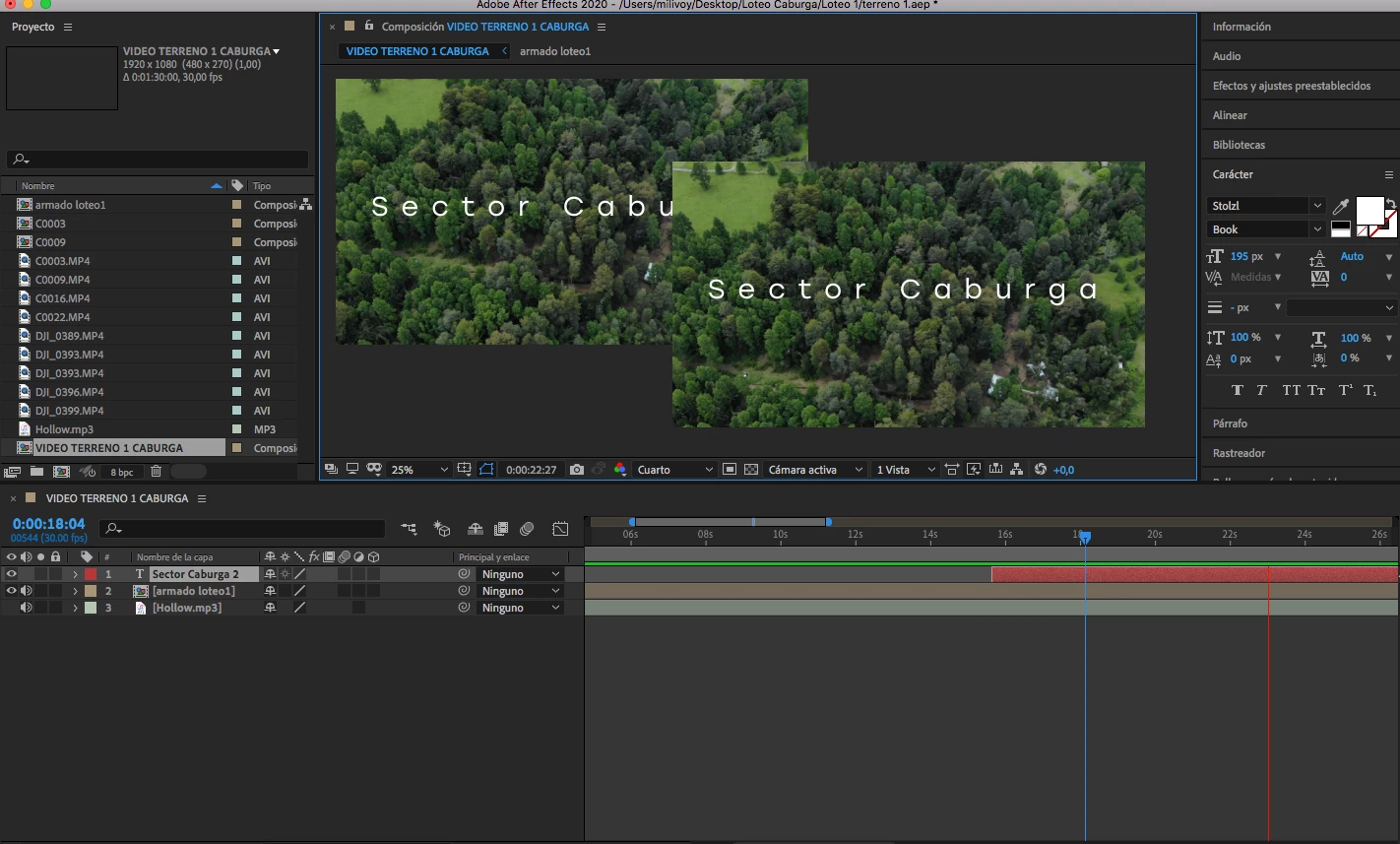Open the Párrafo panel

pos(1230,423)
